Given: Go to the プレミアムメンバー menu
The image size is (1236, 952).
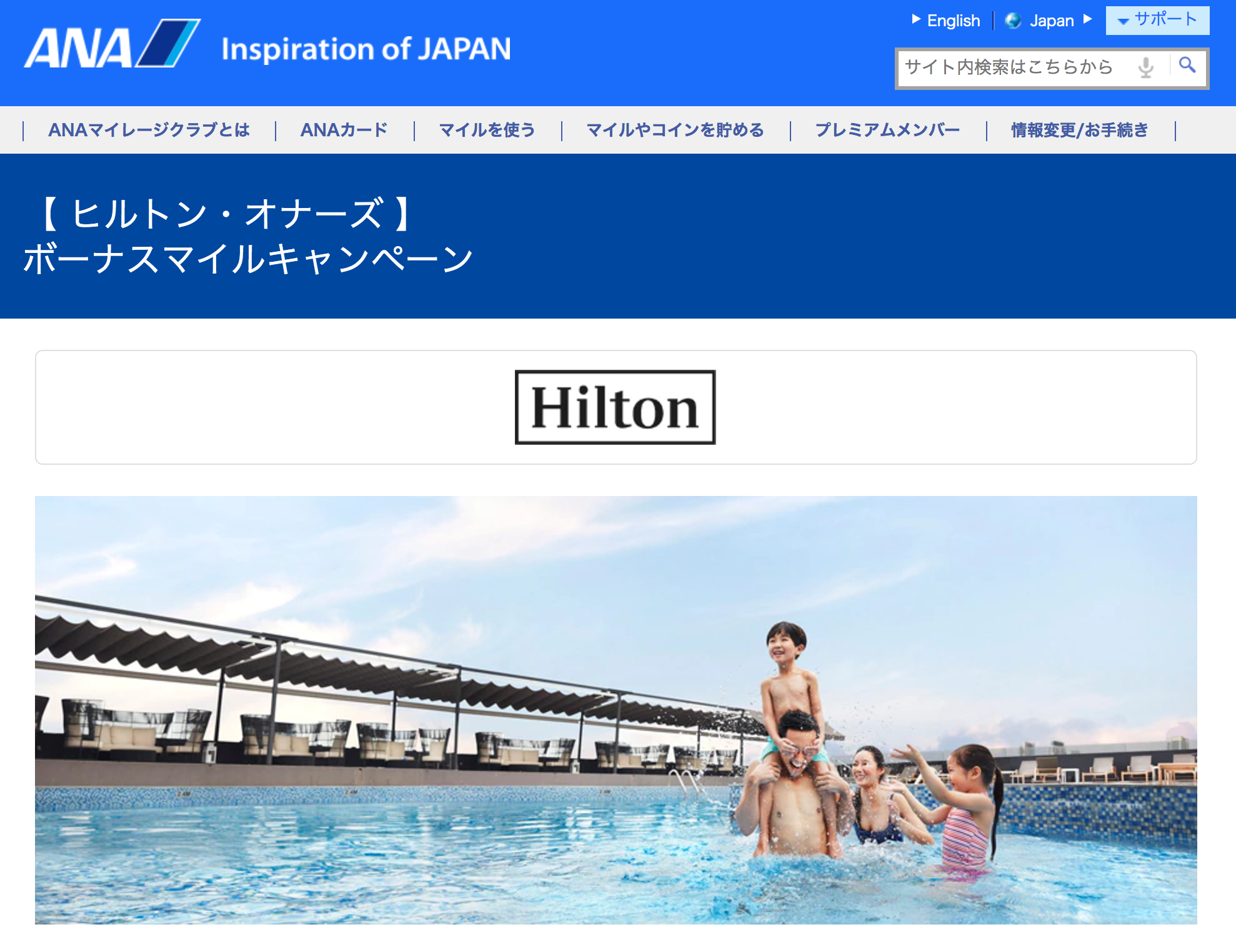Looking at the screenshot, I should (887, 130).
